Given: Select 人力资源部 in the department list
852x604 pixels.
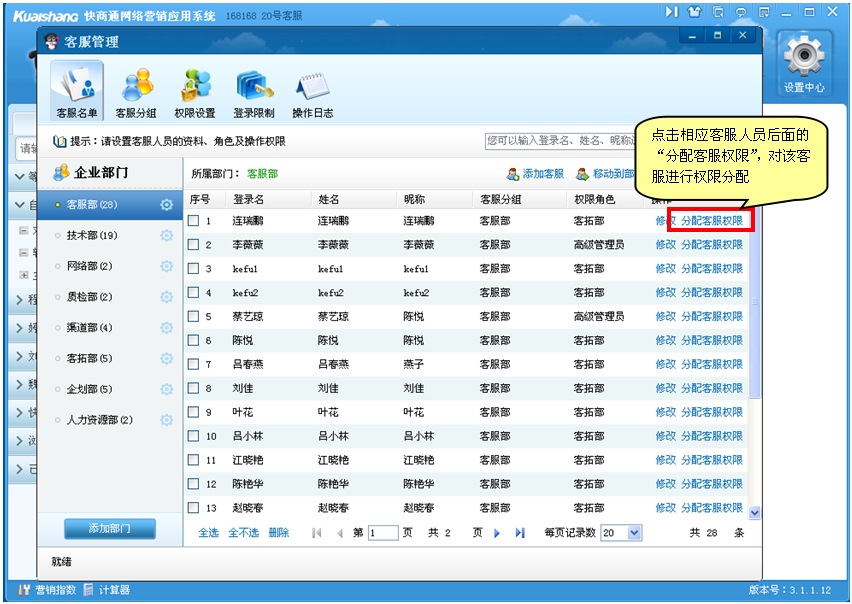Looking at the screenshot, I should click(x=99, y=420).
